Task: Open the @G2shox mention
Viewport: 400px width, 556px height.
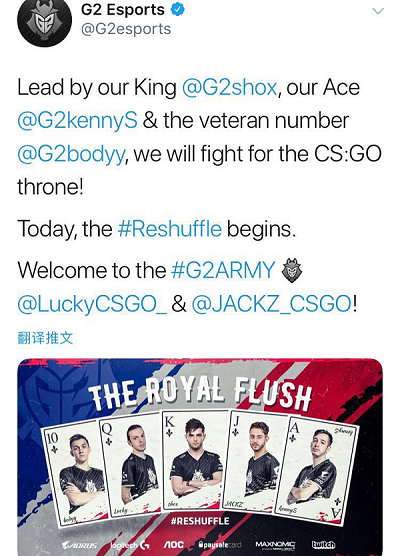Action: pyautogui.click(x=229, y=88)
